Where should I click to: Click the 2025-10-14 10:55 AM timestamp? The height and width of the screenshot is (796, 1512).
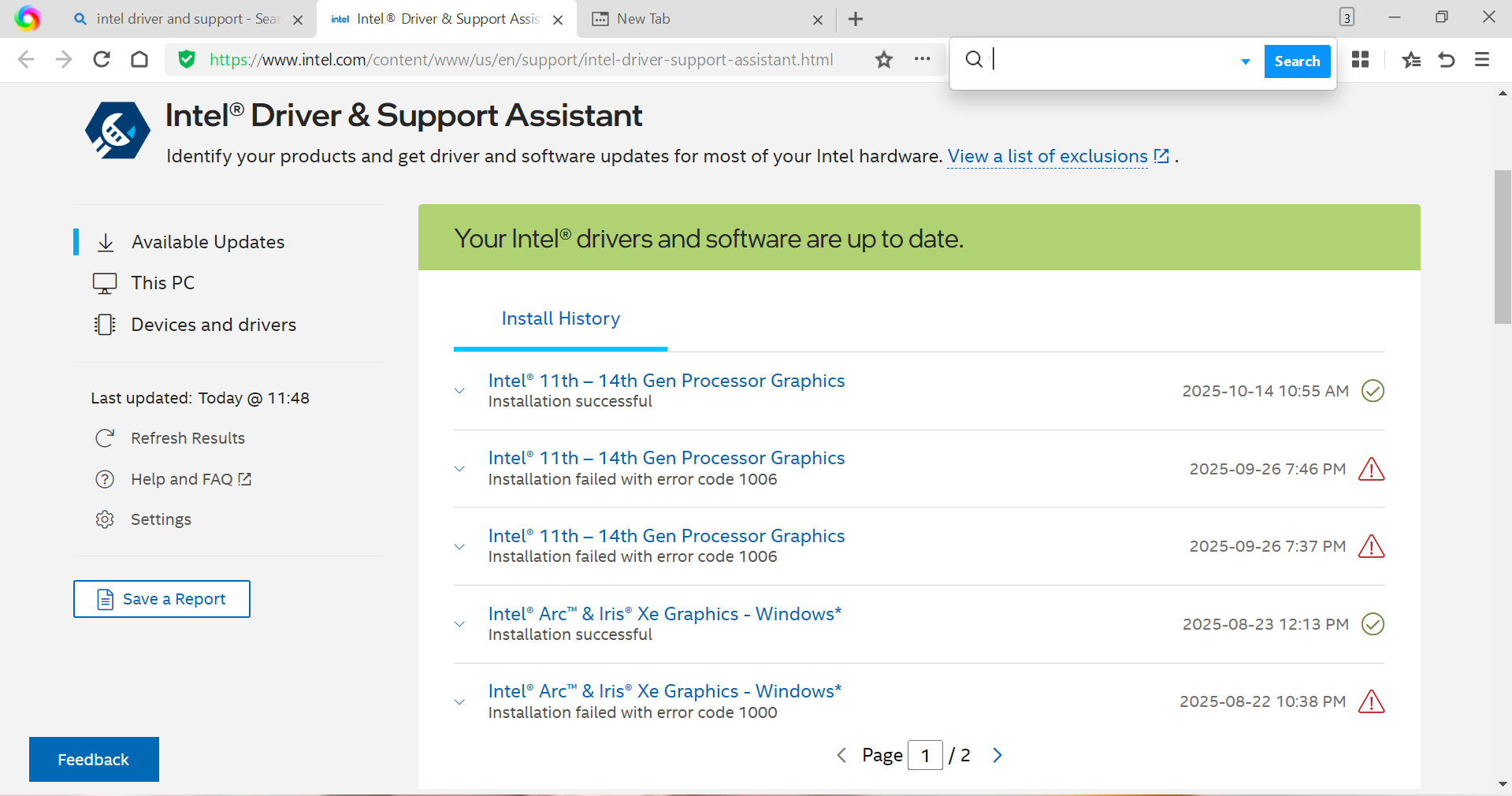coord(1265,391)
